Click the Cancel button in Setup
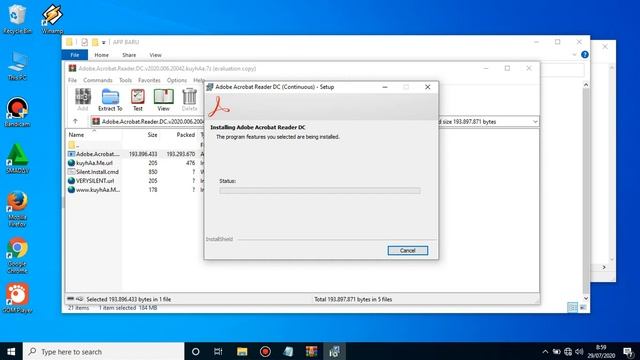Image resolution: width=640 pixels, height=360 pixels. (408, 250)
